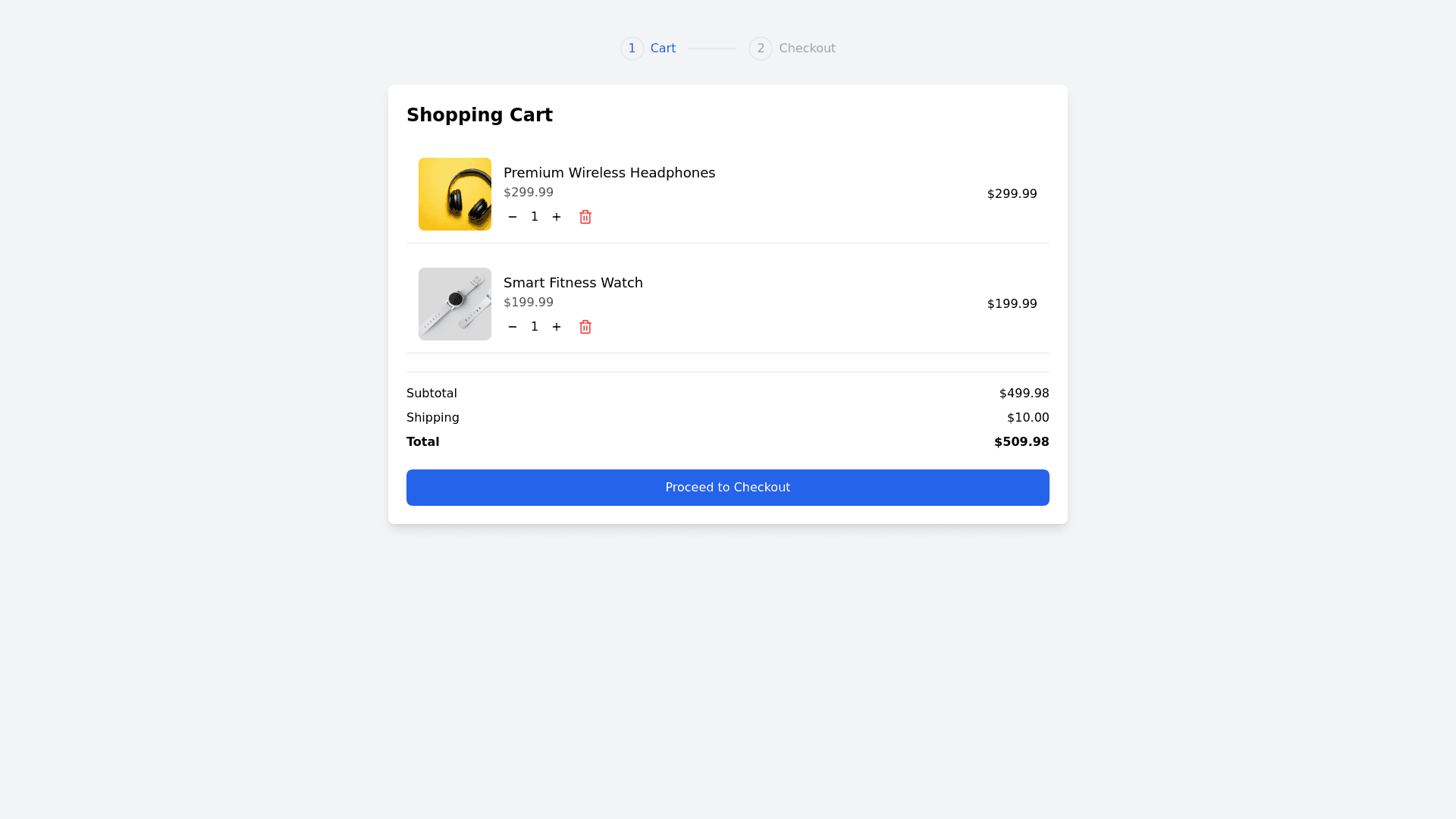
Task: Click the headphones quantity number
Action: tap(535, 217)
